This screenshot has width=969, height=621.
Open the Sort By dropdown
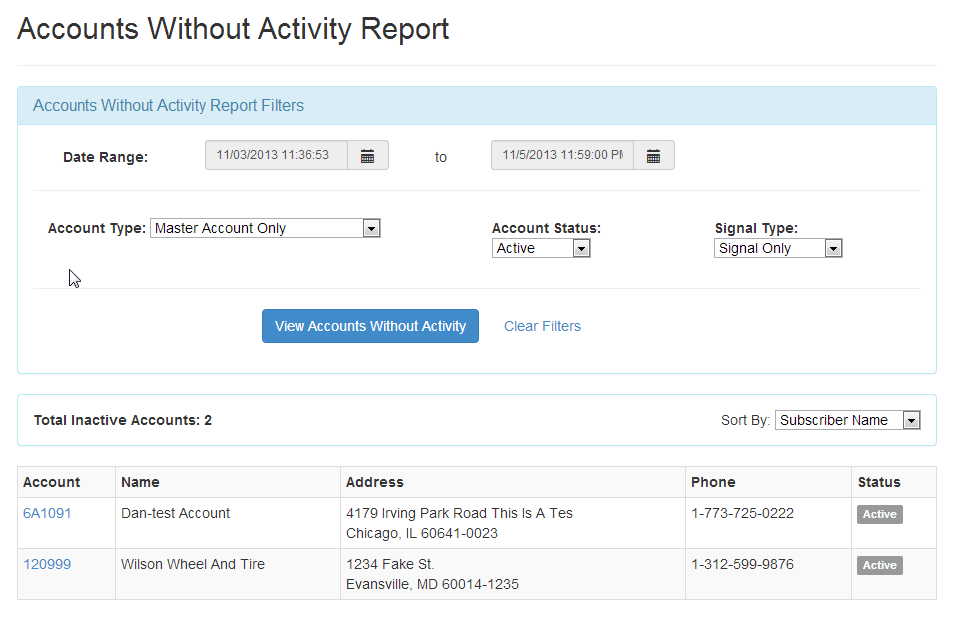pos(848,420)
